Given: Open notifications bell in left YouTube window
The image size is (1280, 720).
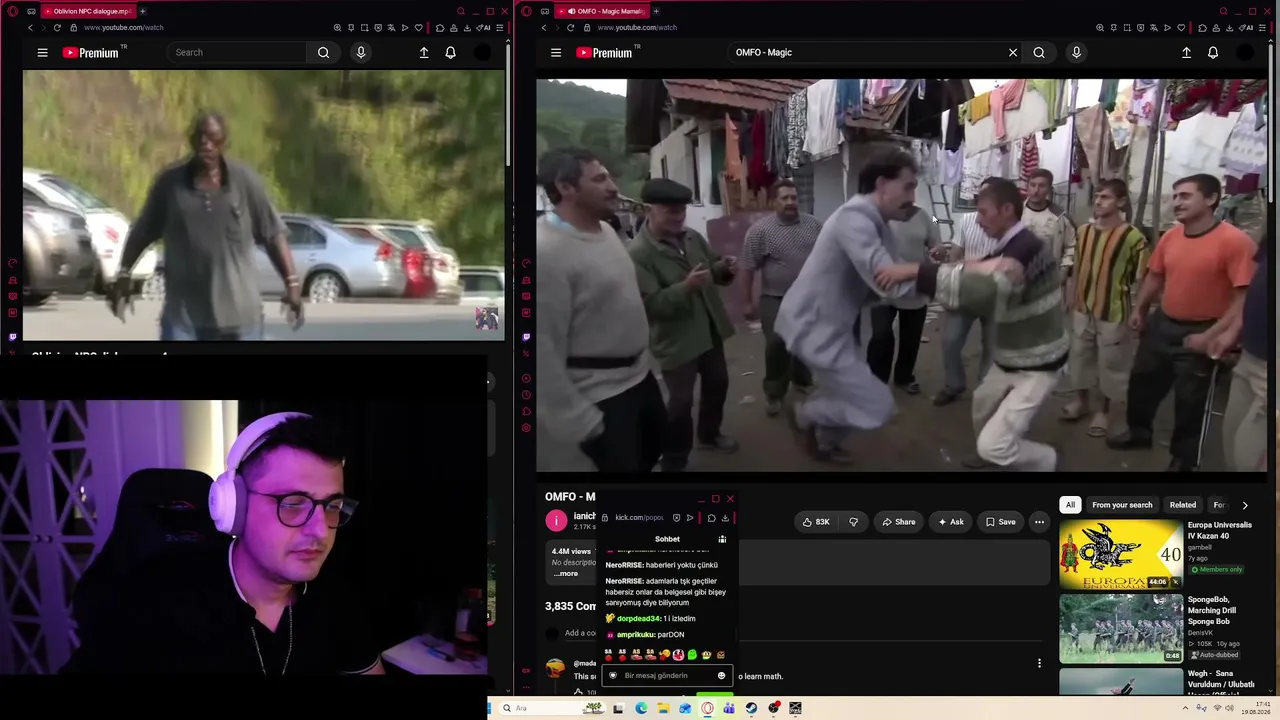Looking at the screenshot, I should 451,52.
